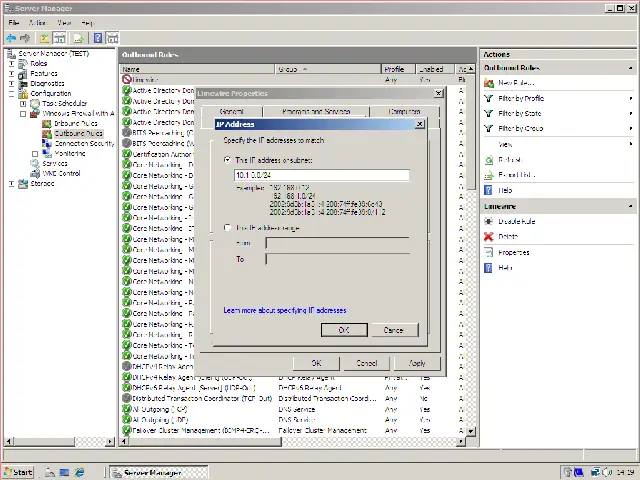
Task: Click the IP address or subnet input field
Action: (x=322, y=175)
